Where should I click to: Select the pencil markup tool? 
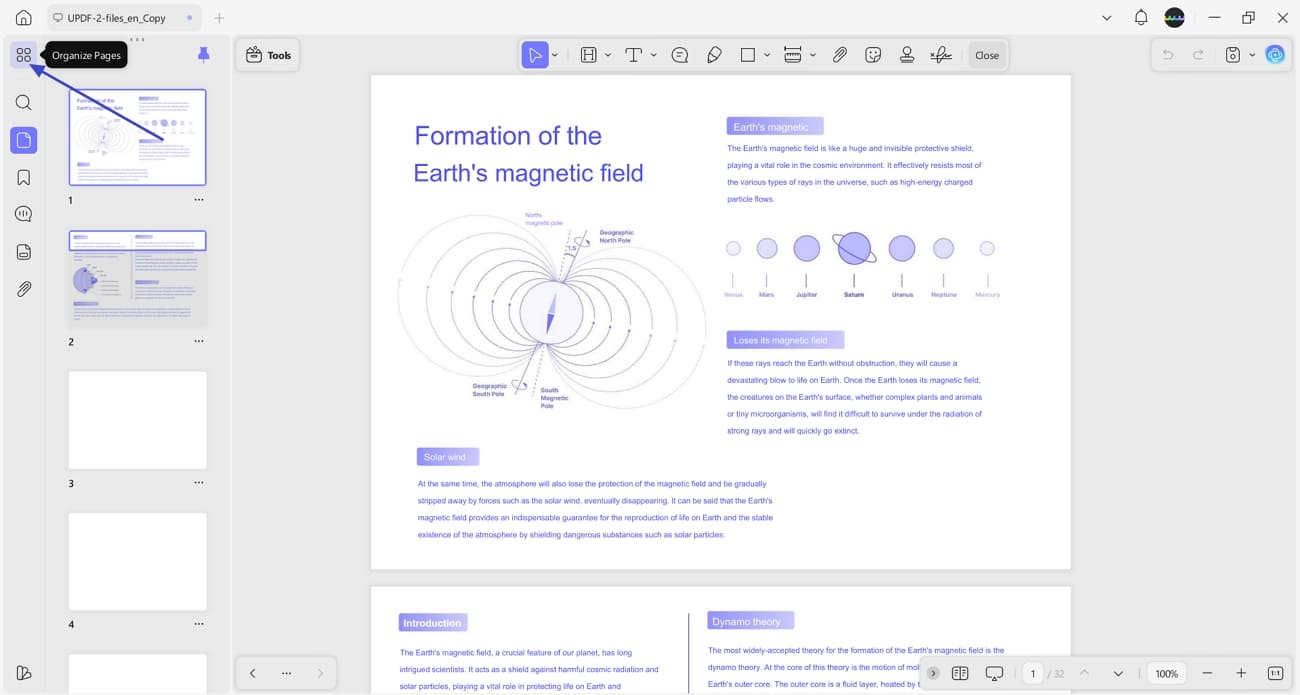[x=714, y=55]
